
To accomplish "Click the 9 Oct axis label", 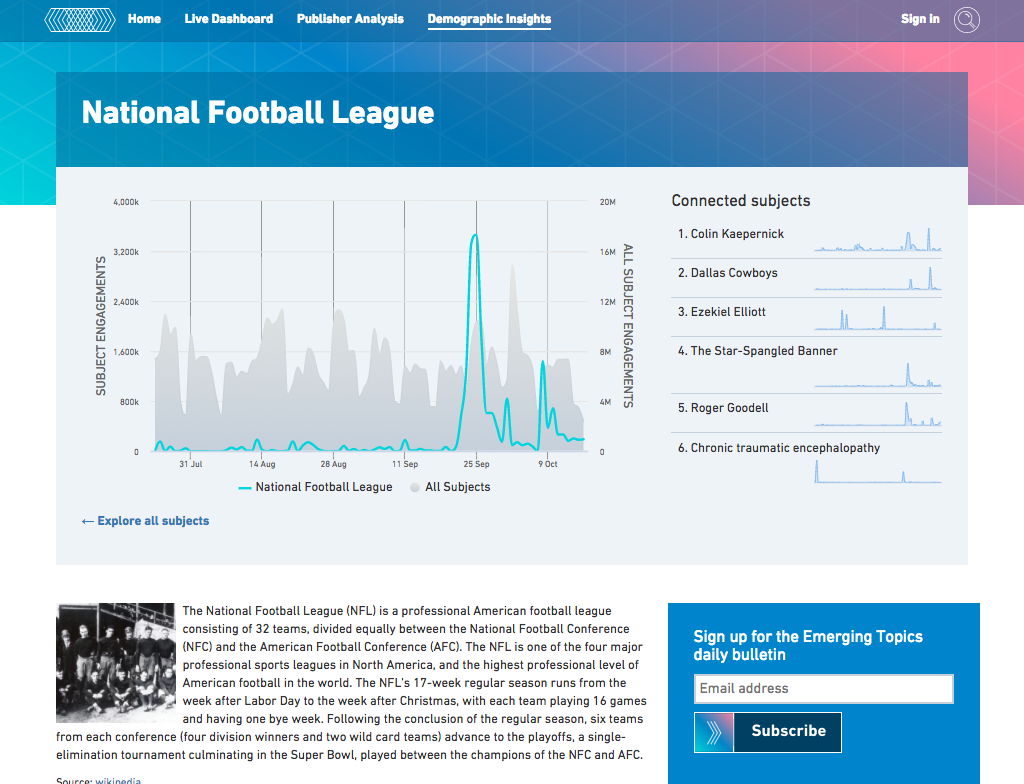I will (x=547, y=465).
